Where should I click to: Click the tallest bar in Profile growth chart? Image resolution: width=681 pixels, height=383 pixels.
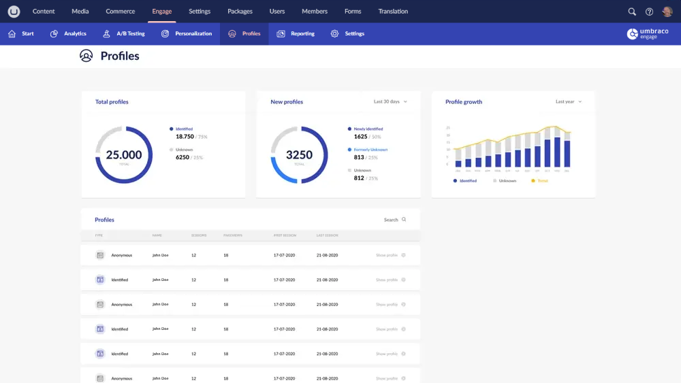click(x=557, y=147)
